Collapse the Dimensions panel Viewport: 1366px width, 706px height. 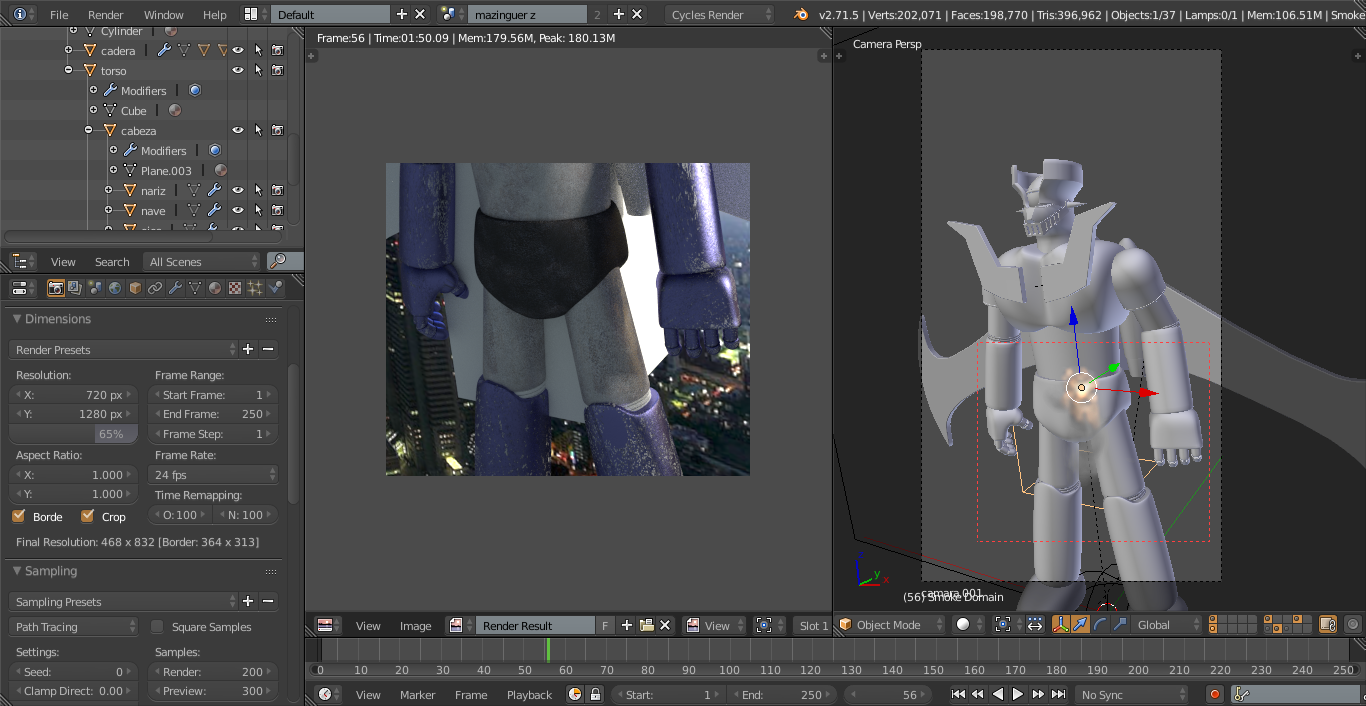point(17,319)
